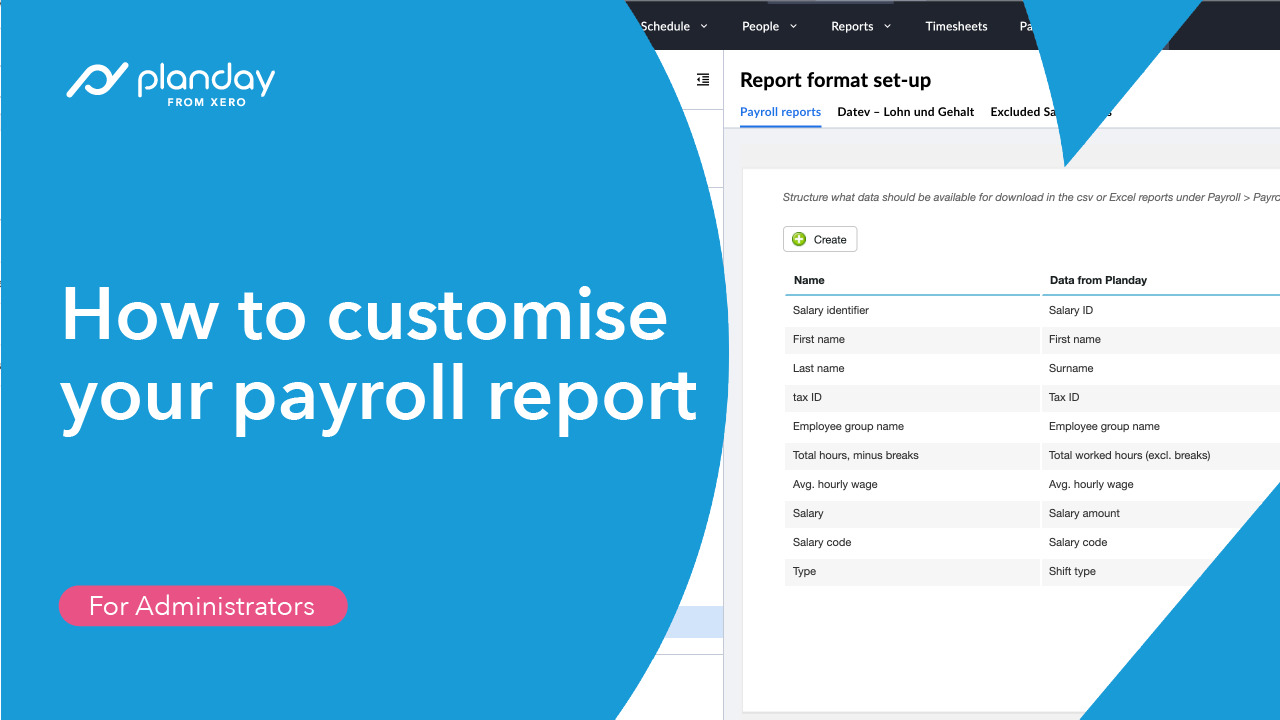Expand the Reports dropdown chevron

887,27
